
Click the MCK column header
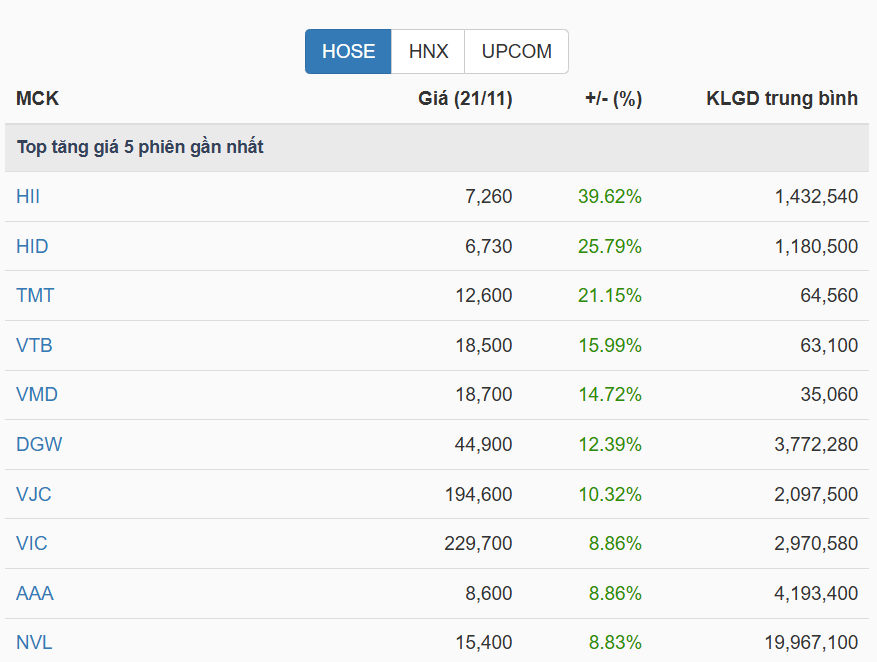[x=37, y=99]
